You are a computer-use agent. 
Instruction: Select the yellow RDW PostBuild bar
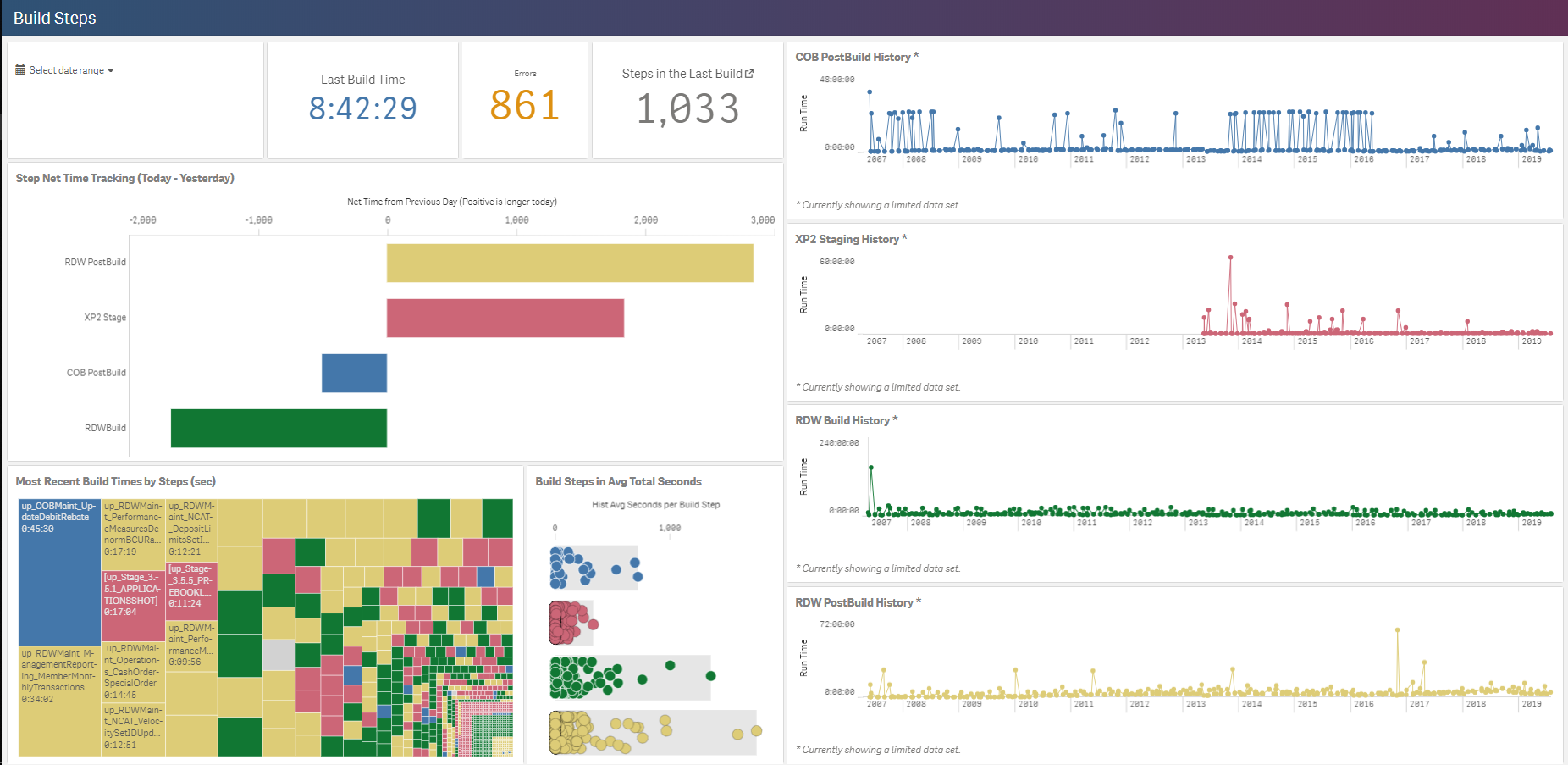tap(569, 263)
